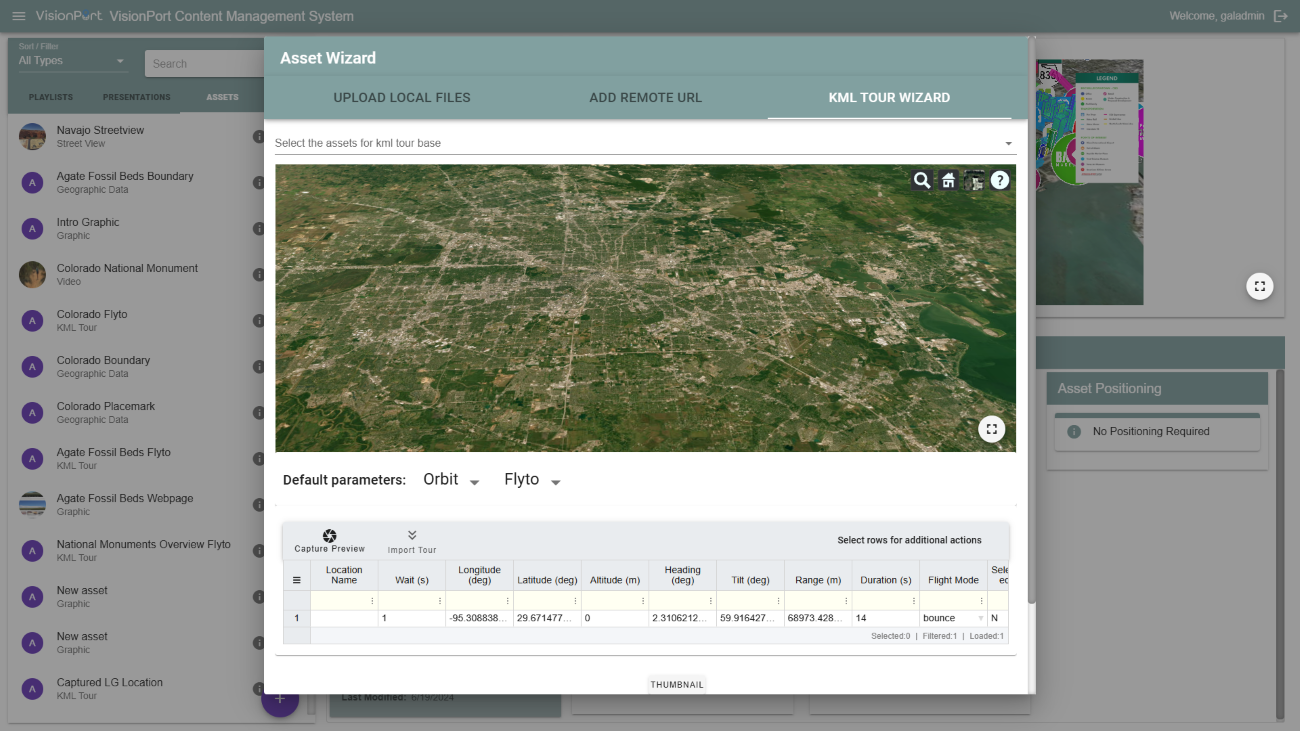Open the grid hamburger menu icon

point(296,580)
